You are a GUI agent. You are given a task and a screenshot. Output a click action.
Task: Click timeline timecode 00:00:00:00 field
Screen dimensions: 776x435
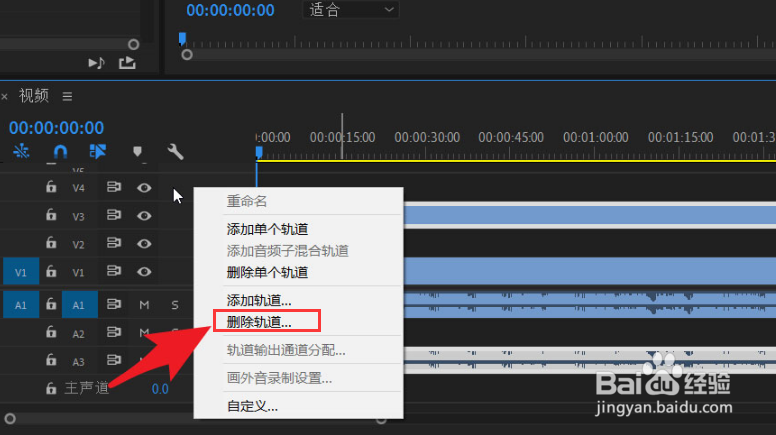tap(56, 128)
